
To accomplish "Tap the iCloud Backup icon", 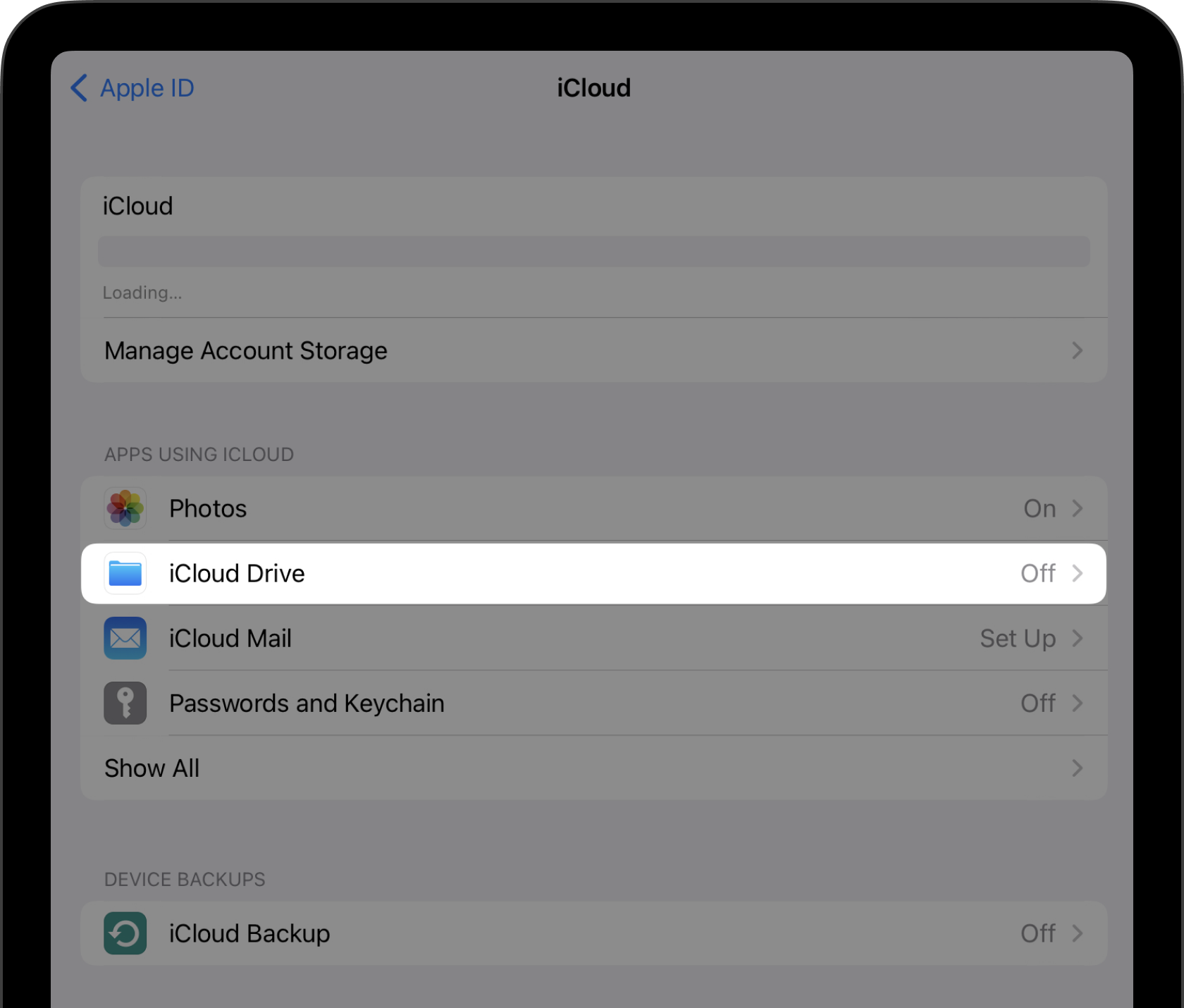I will 125,933.
